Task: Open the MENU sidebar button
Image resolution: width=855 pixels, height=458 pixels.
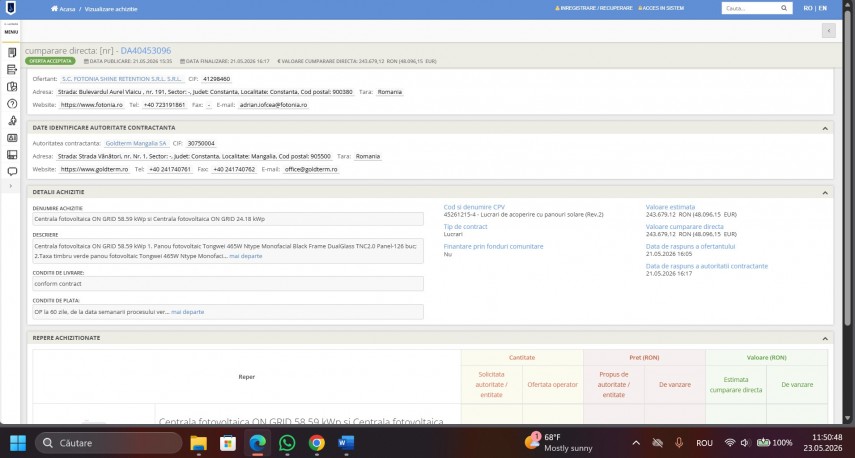Action: (x=11, y=32)
